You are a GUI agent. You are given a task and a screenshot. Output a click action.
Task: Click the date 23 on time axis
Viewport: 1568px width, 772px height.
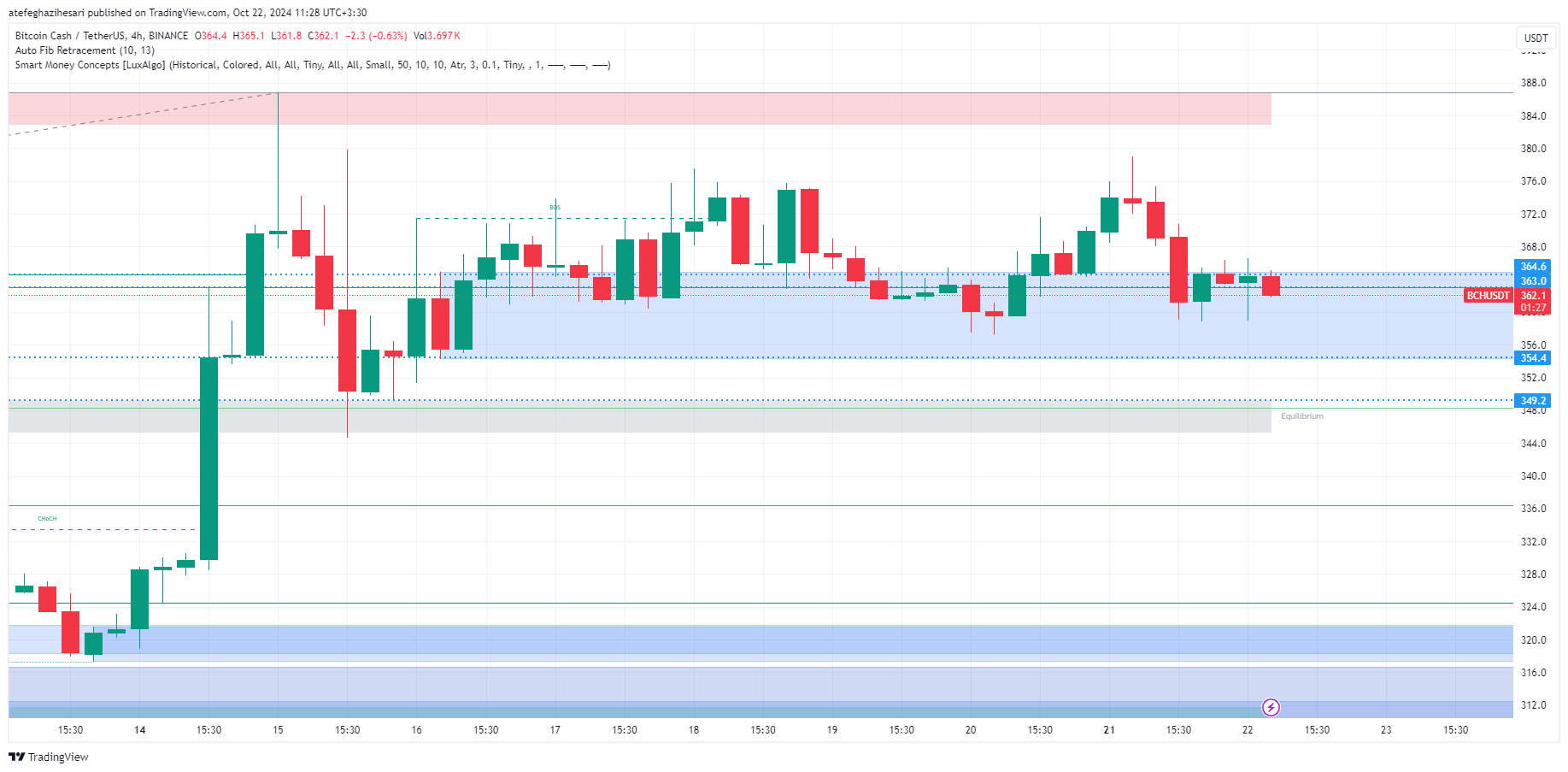point(1386,730)
